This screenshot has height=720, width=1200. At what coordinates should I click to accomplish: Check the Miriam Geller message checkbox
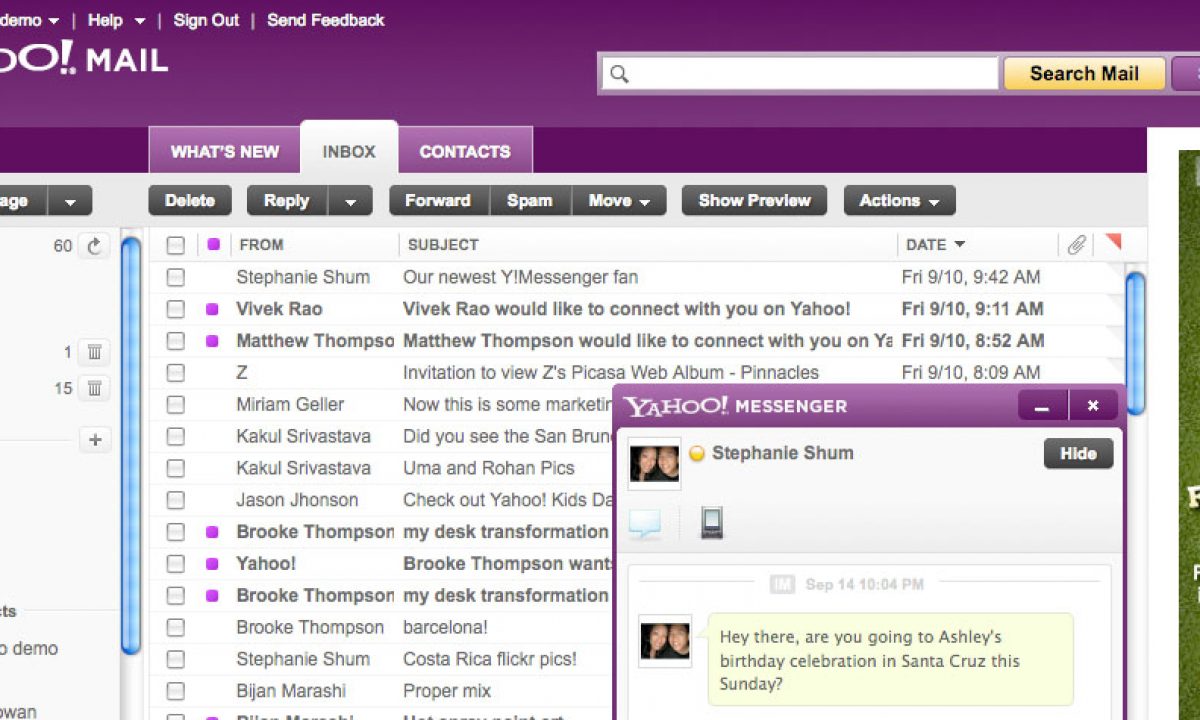click(x=176, y=405)
